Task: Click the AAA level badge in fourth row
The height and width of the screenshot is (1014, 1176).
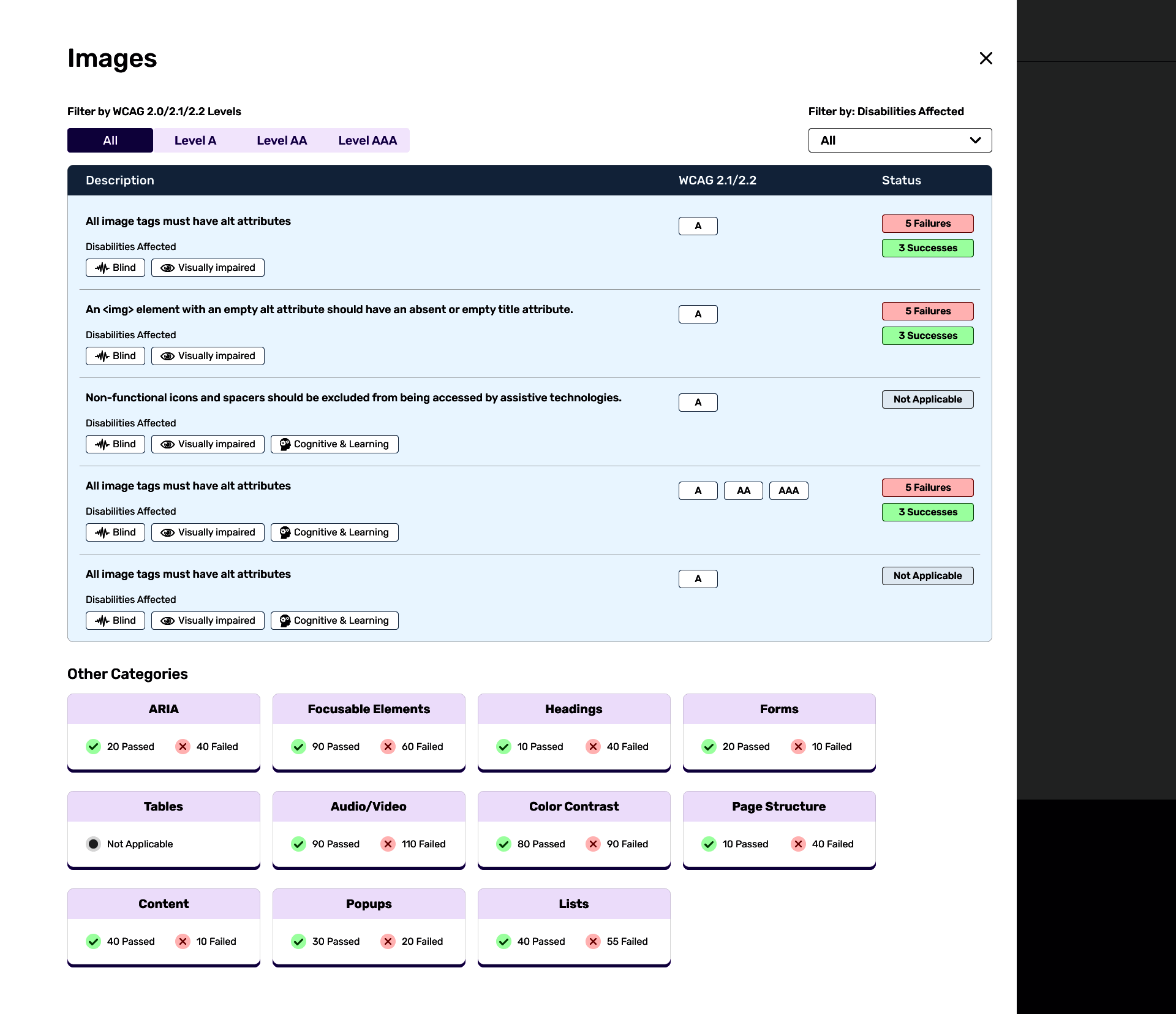Action: [x=788, y=491]
